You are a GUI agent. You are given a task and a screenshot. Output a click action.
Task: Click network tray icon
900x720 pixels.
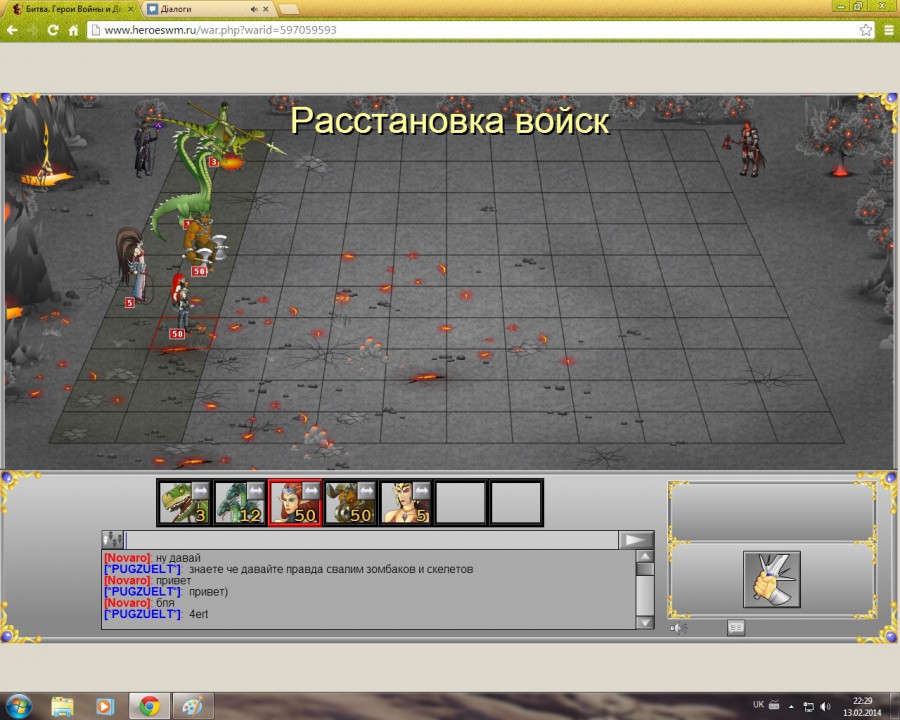[x=808, y=706]
